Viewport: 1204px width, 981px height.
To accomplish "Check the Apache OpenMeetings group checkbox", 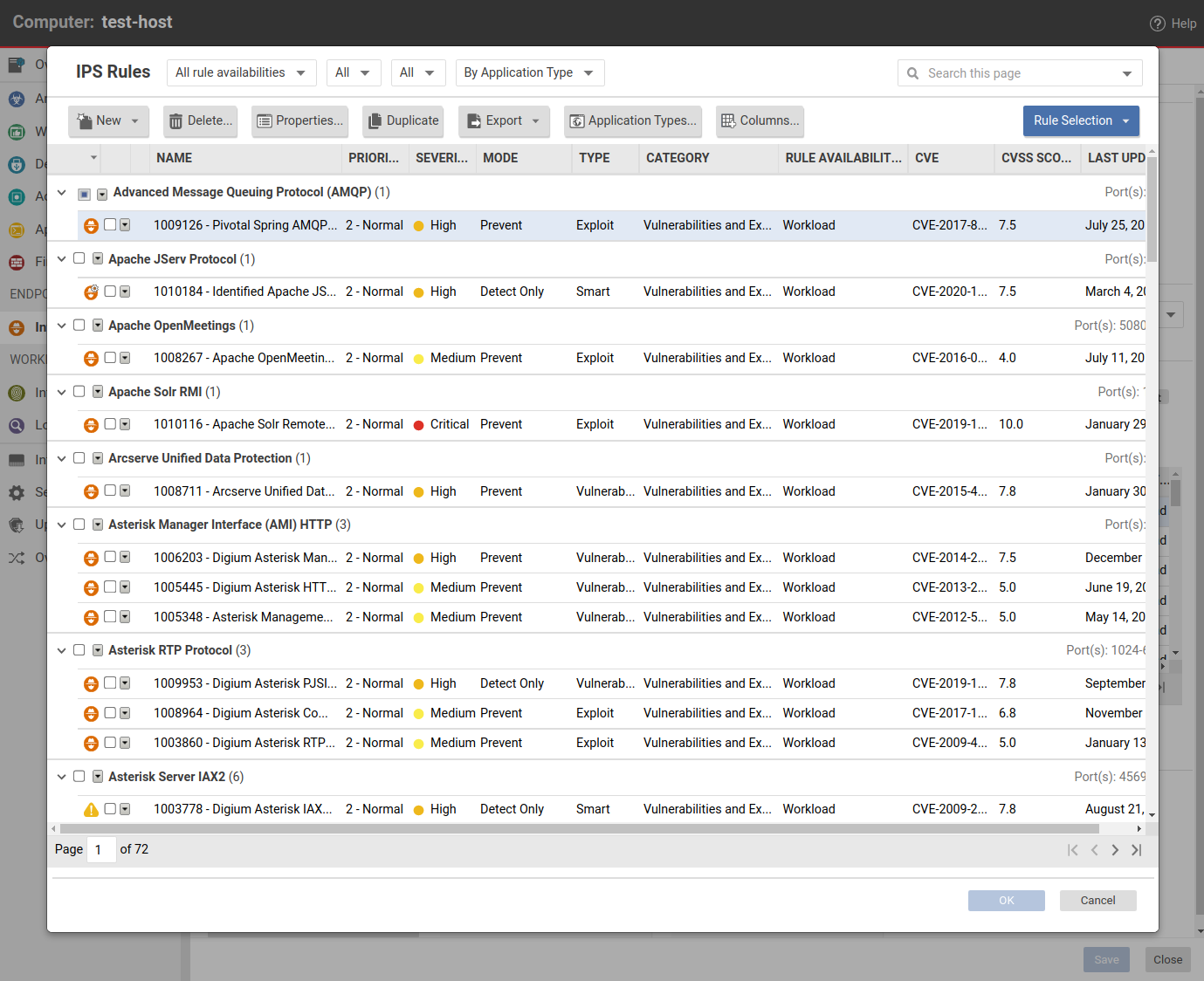I will 79,325.
